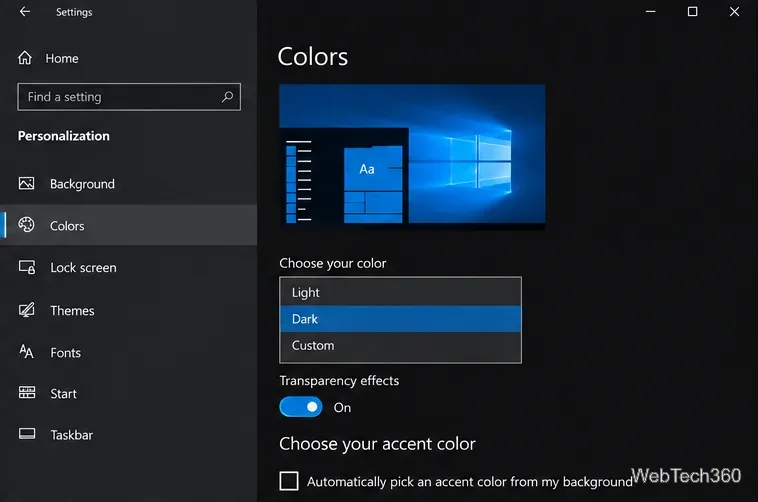Click the search magnifier icon
Image resolution: width=758 pixels, height=502 pixels.
coord(227,97)
